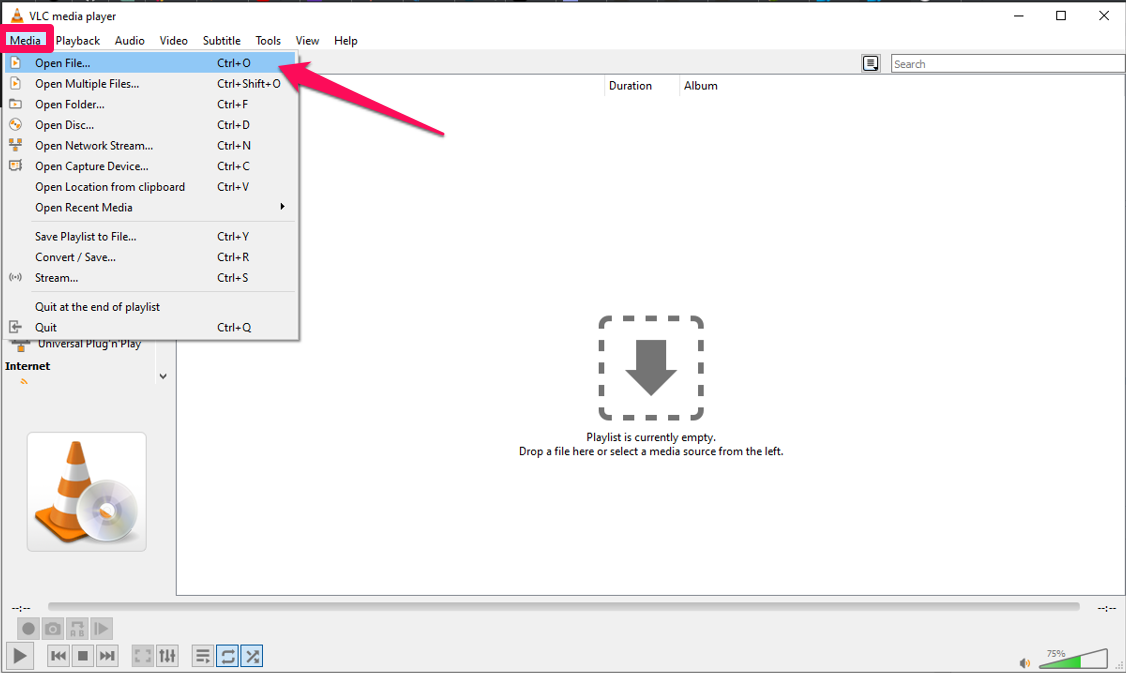Click the playlist drop file area icon

click(x=651, y=368)
